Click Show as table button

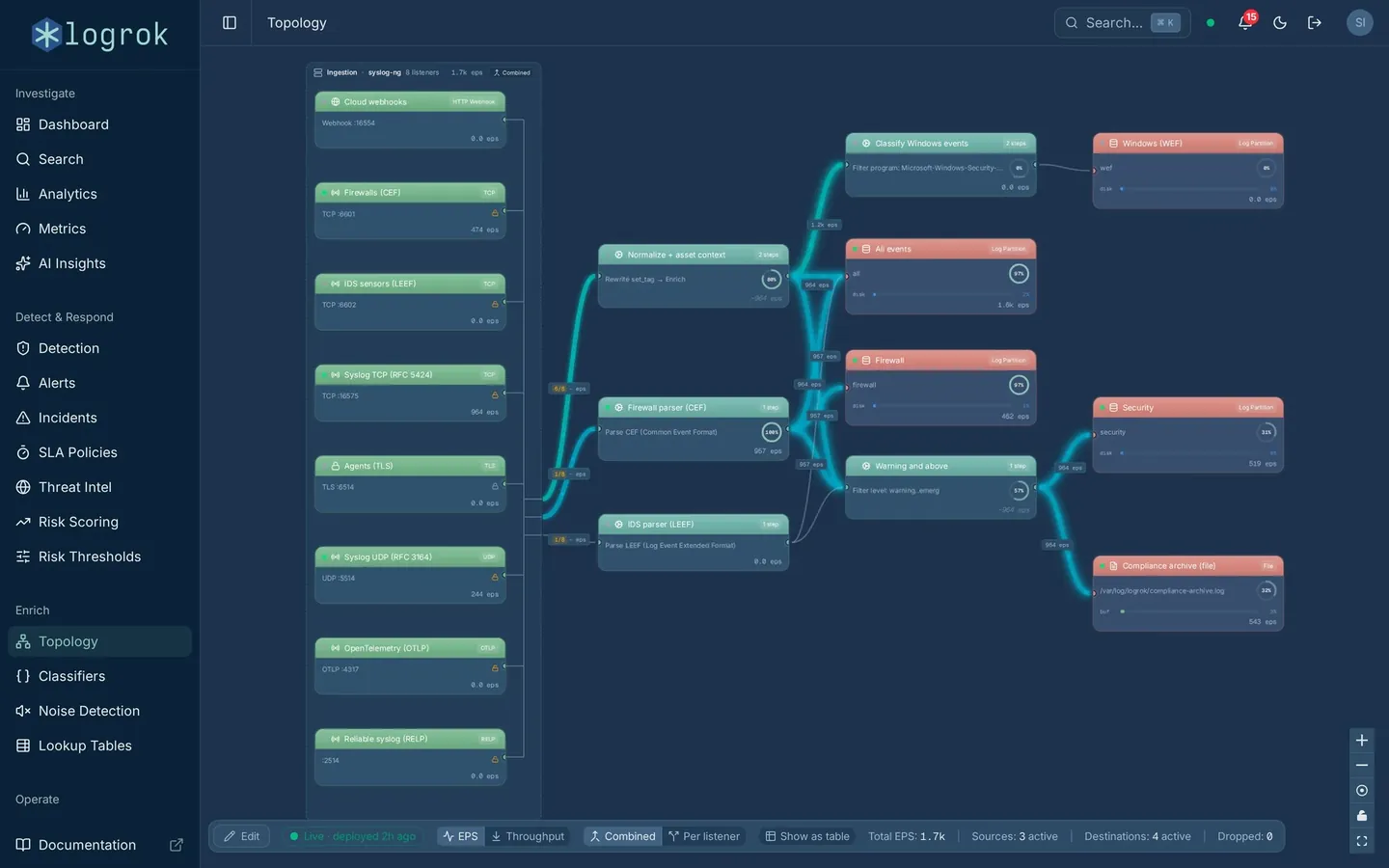tap(807, 836)
